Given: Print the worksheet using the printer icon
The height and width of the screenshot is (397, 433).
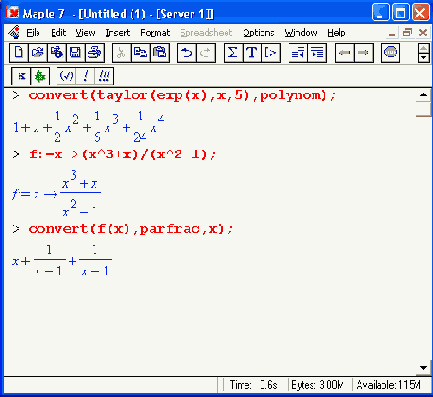Looking at the screenshot, I should (x=95, y=53).
